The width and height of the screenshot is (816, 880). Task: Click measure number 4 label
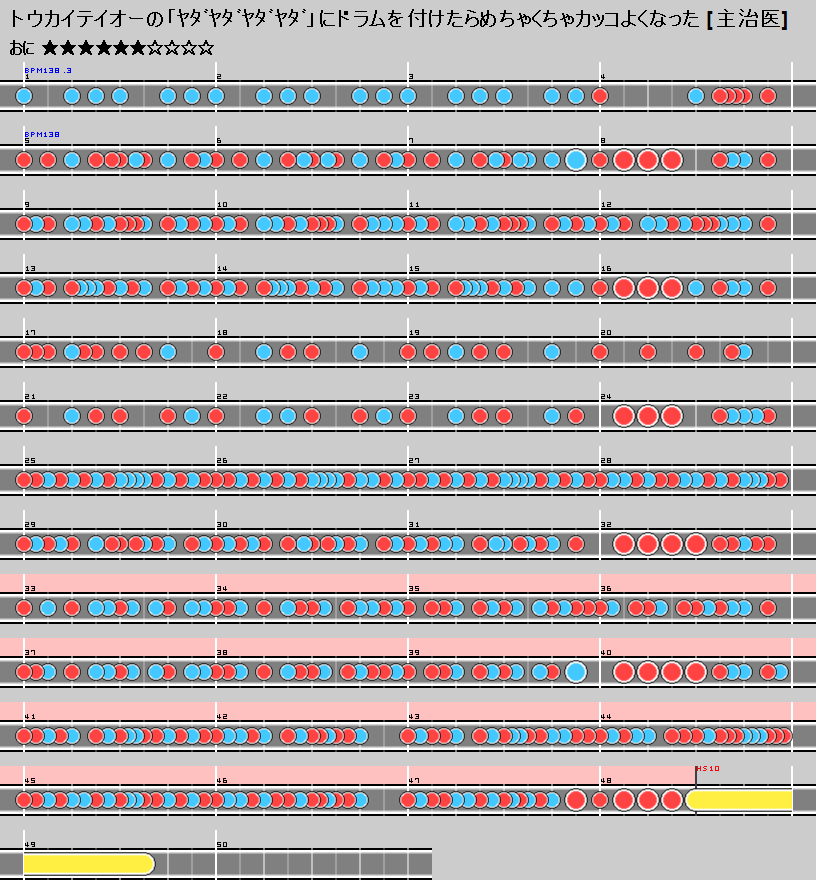(603, 77)
